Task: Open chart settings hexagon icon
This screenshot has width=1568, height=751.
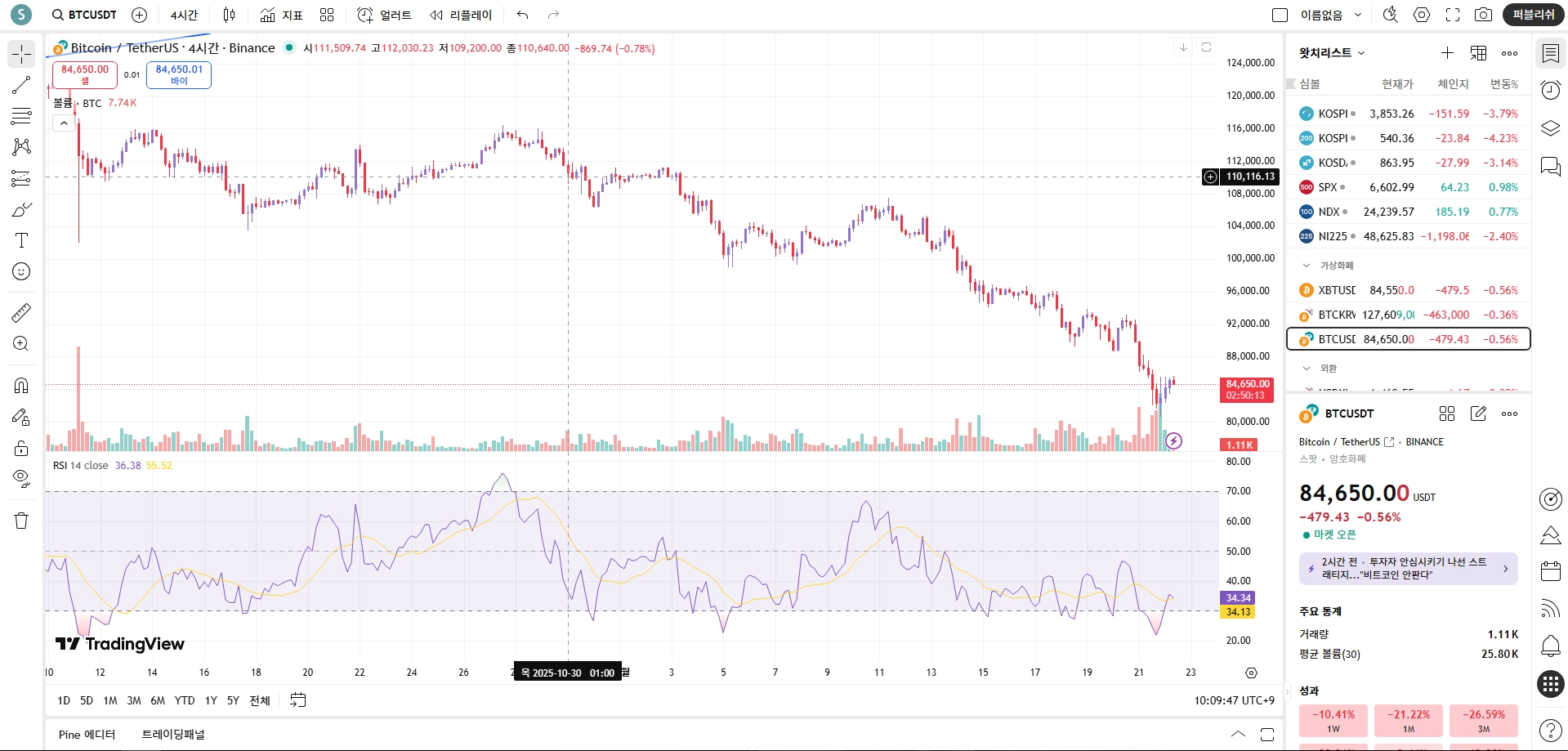Action: (1422, 15)
